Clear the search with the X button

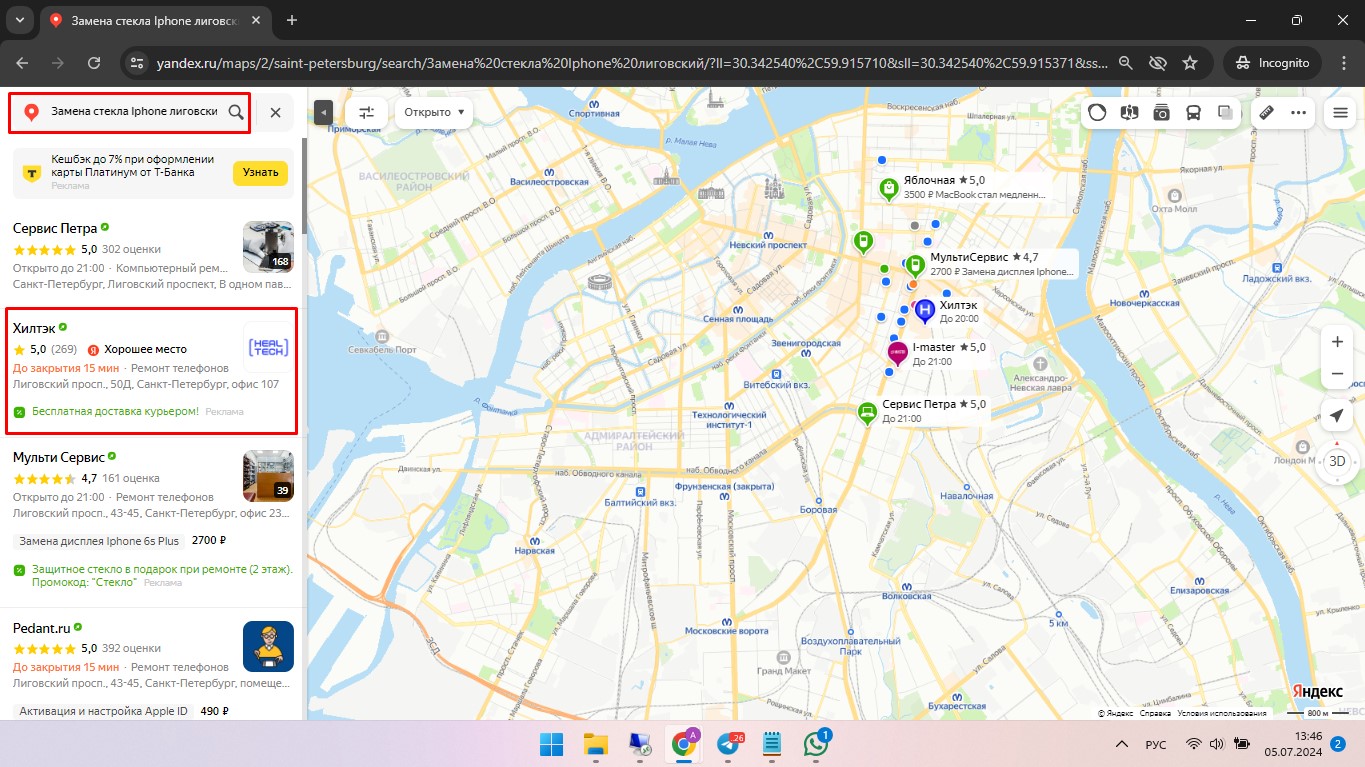(275, 112)
